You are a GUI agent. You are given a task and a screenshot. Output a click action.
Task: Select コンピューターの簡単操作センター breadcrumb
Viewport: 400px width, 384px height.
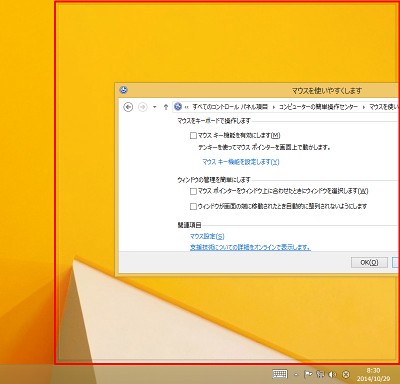[x=318, y=107]
